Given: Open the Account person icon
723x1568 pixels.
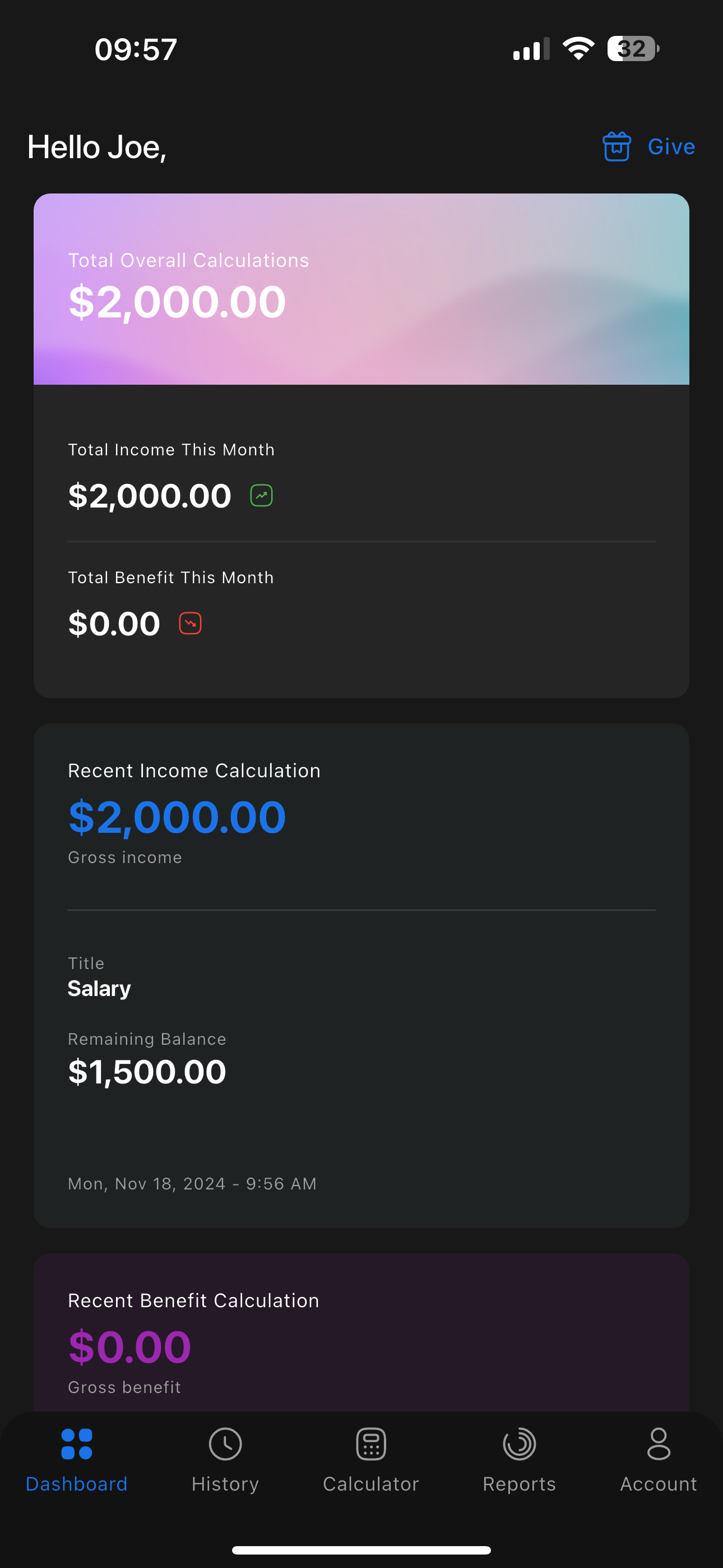Looking at the screenshot, I should tap(659, 1444).
